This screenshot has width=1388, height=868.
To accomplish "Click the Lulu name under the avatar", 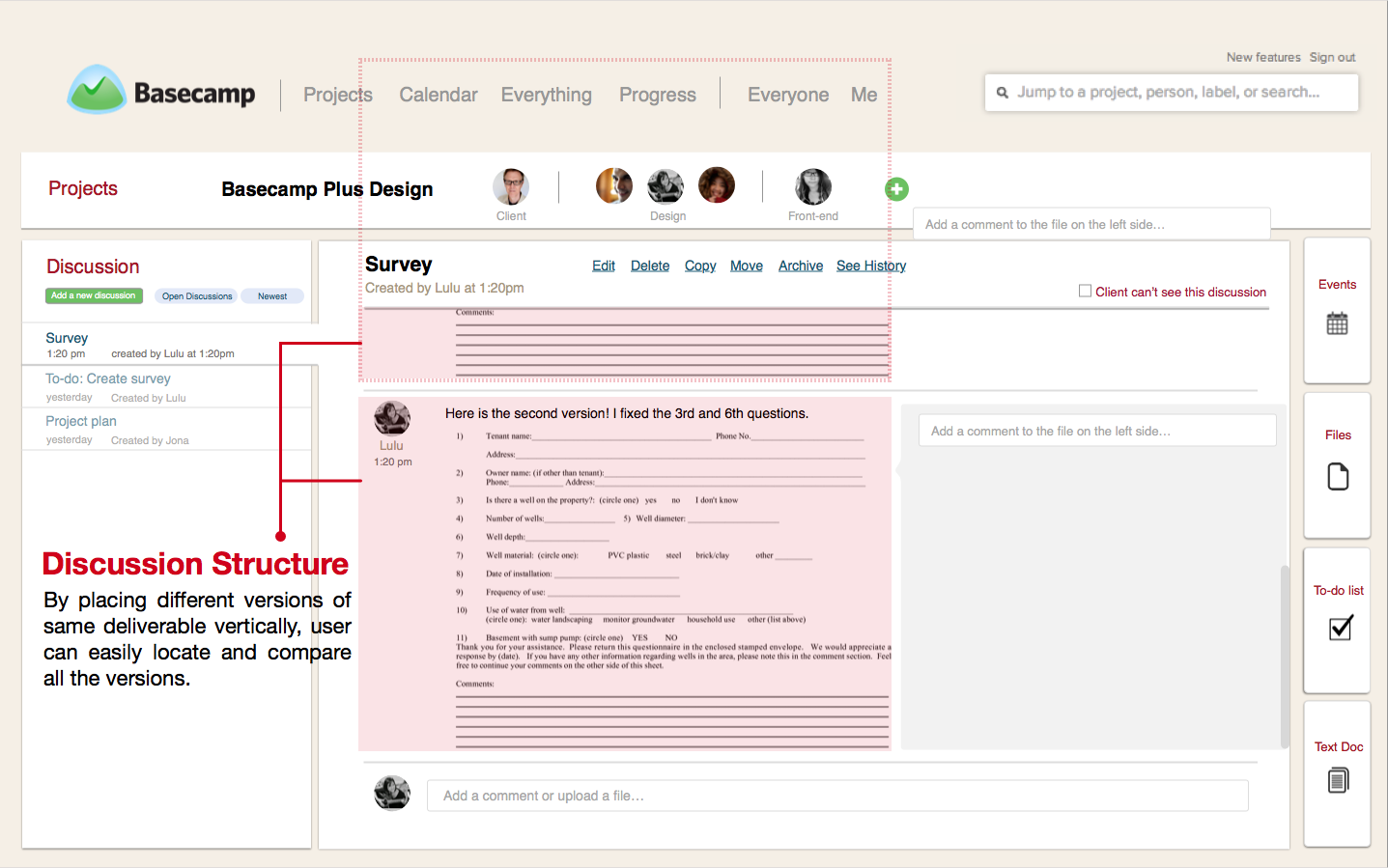I will (391, 445).
